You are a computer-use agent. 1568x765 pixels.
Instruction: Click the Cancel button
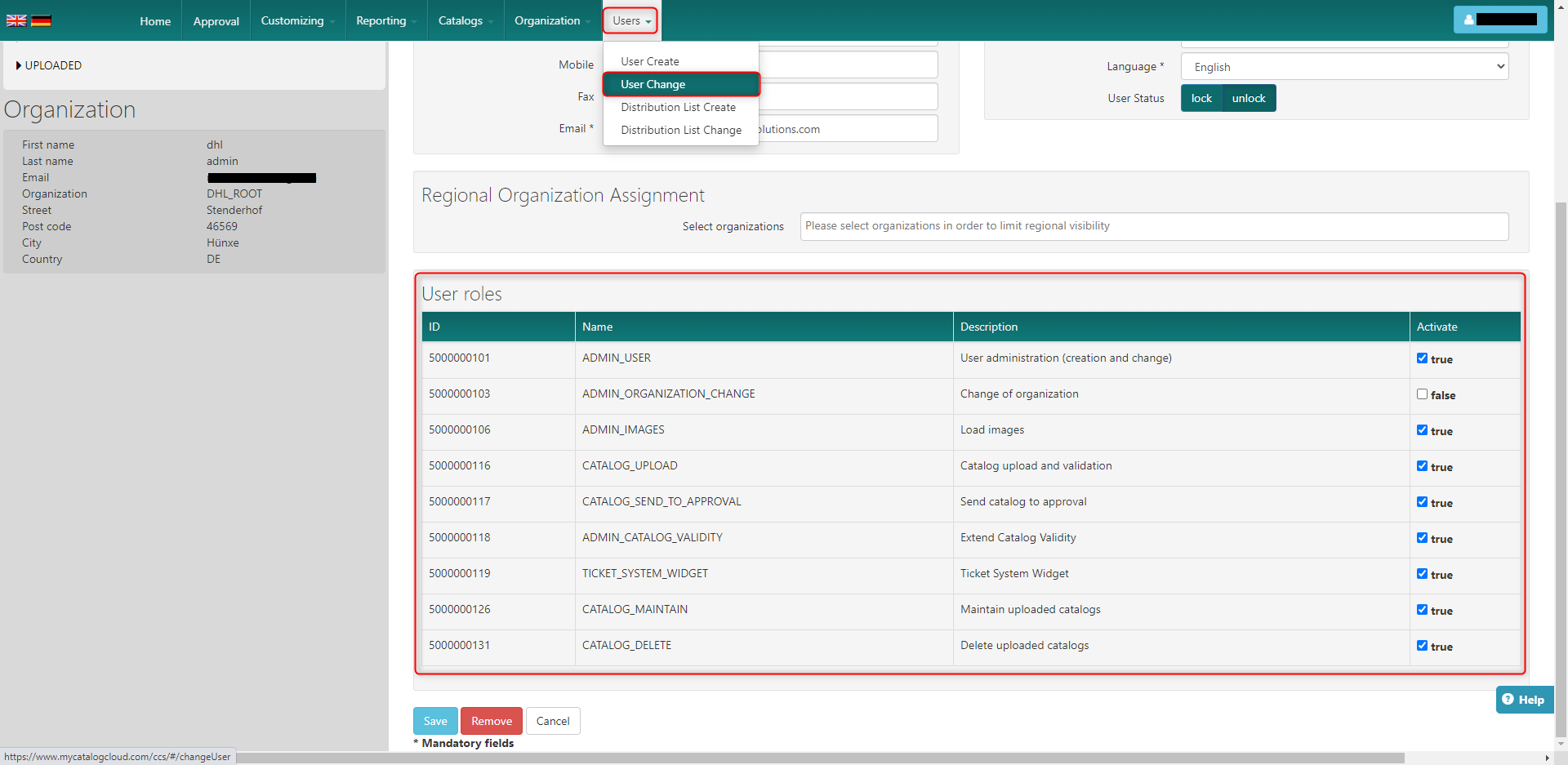553,721
